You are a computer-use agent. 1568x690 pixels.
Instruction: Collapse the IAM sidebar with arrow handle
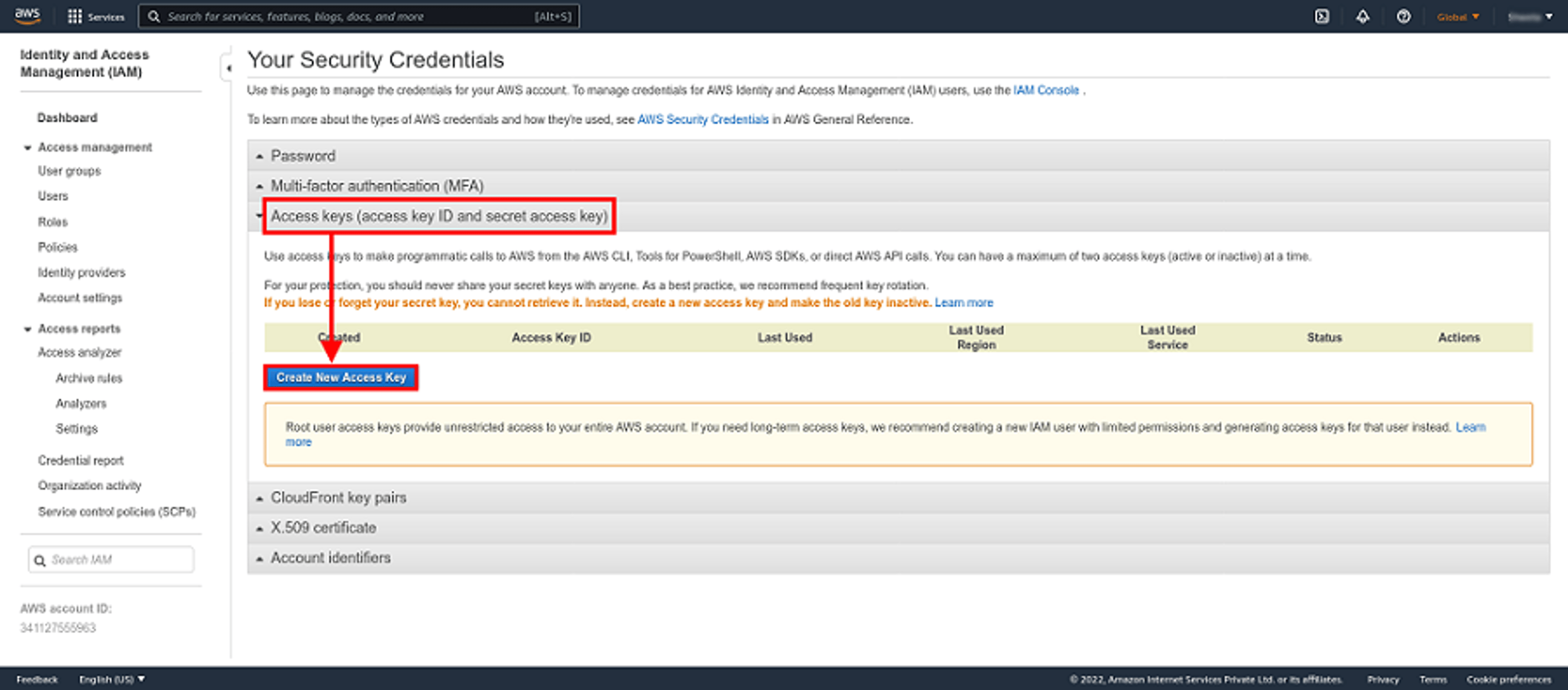[227, 68]
